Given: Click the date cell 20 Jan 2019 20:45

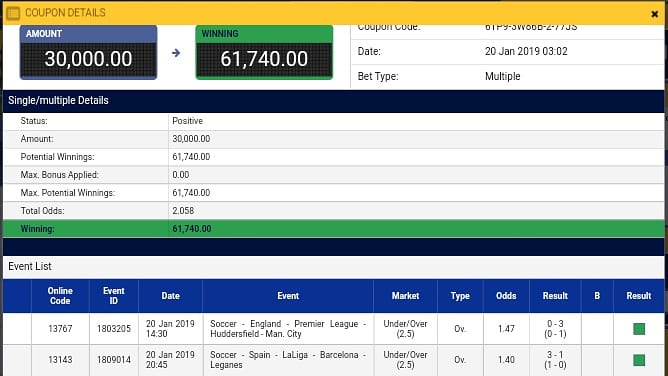Looking at the screenshot, I should pyautogui.click(x=170, y=360).
